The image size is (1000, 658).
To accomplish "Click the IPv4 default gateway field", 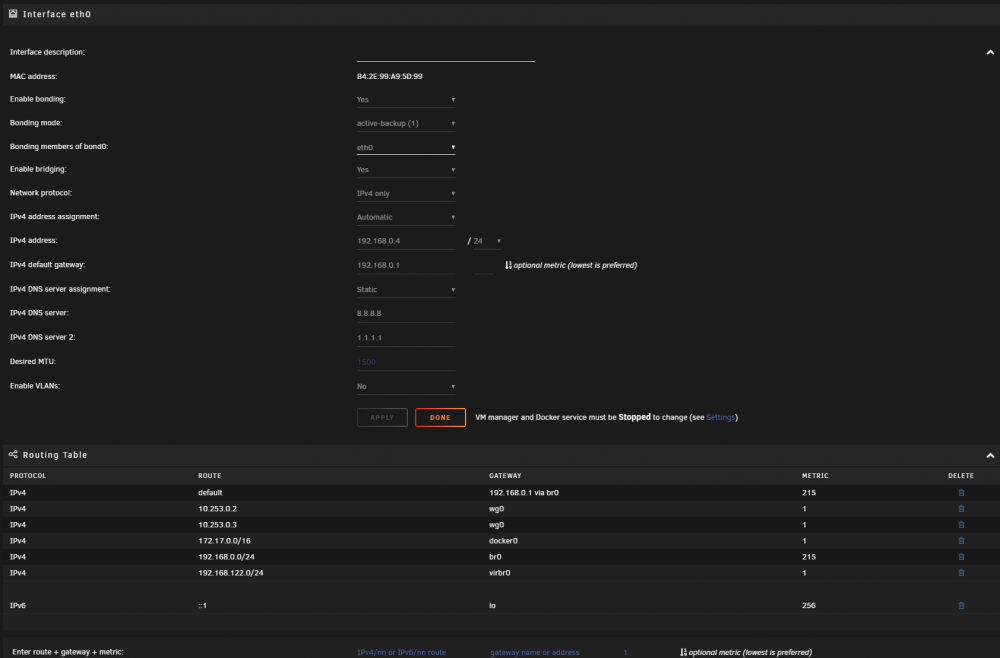I will [406, 265].
